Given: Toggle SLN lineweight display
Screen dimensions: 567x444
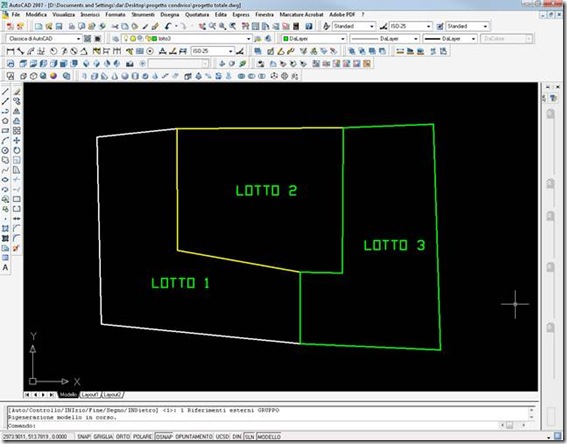Looking at the screenshot, I should 250,437.
